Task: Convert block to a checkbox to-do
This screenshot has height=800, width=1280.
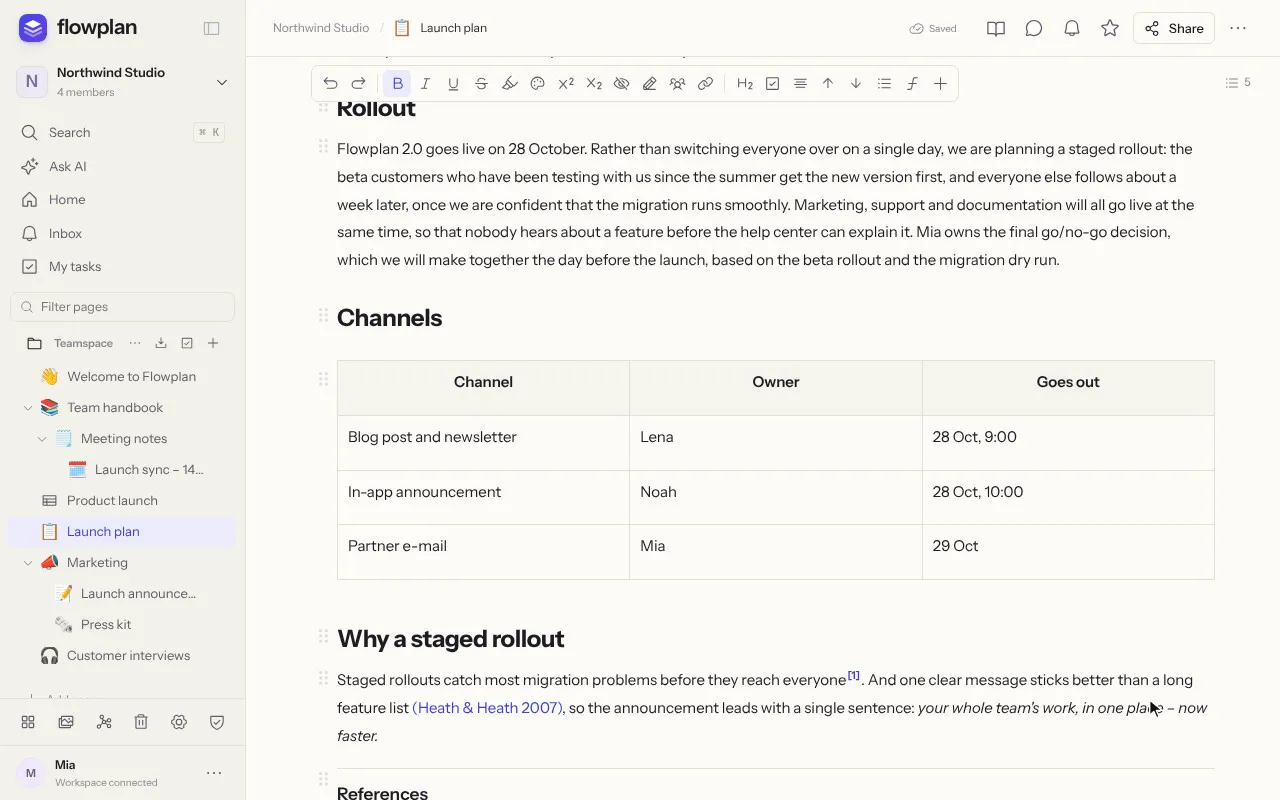Action: click(772, 84)
